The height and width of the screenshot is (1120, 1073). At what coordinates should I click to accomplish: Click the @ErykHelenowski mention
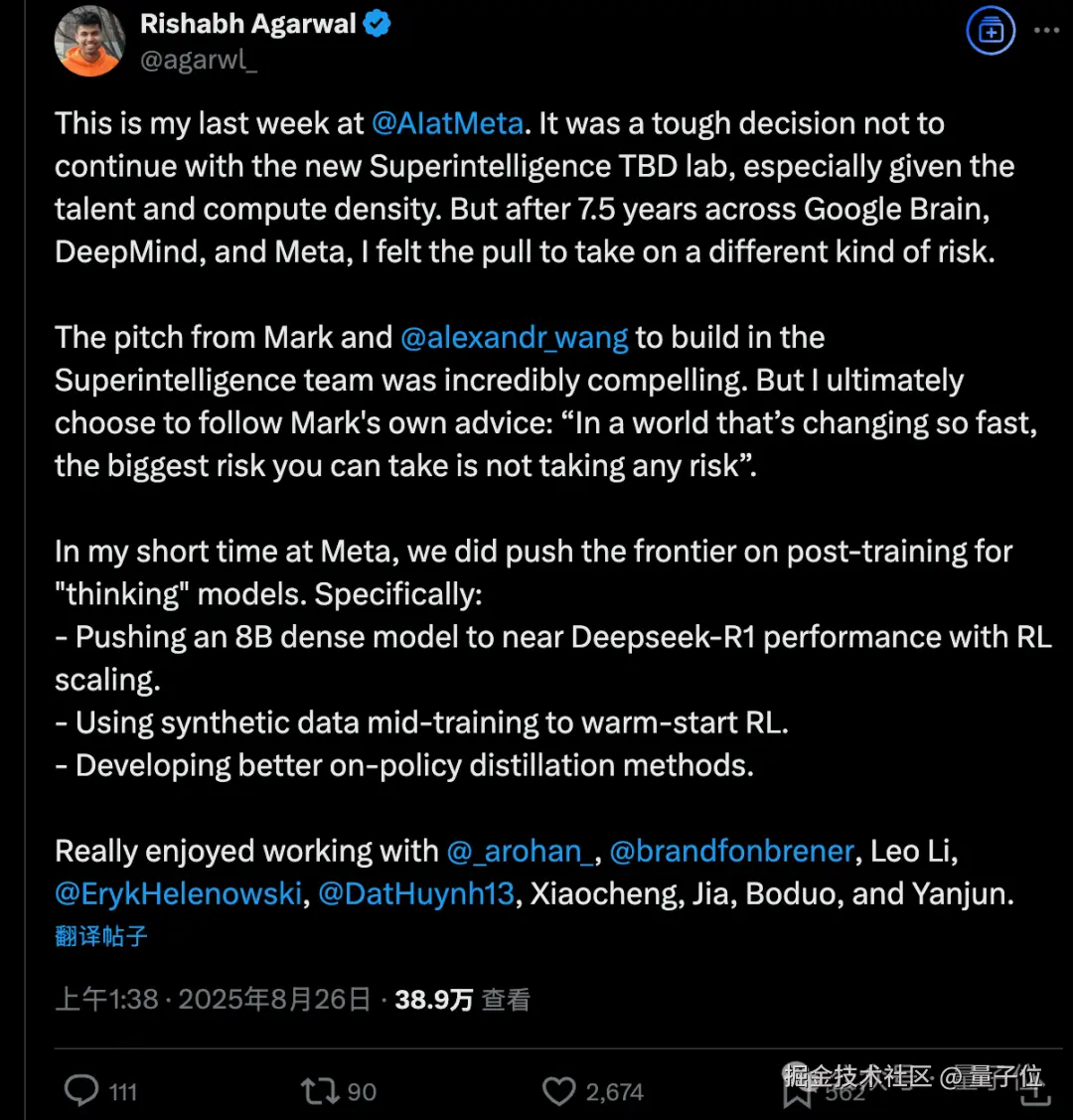coord(178,893)
